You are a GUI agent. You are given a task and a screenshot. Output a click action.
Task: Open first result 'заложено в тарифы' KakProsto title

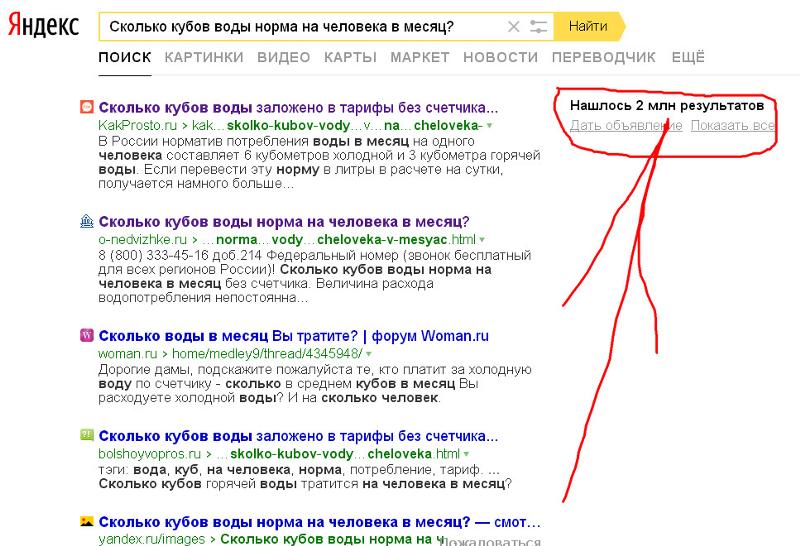[298, 108]
